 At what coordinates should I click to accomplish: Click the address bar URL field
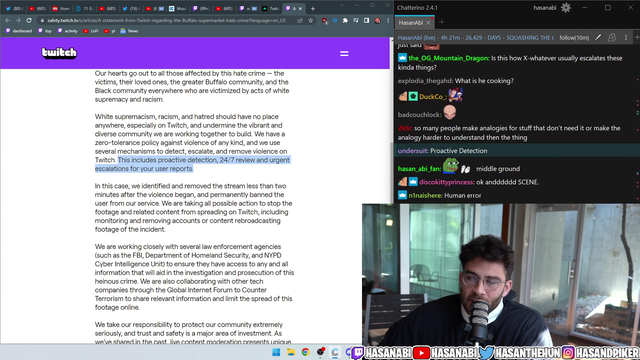click(x=167, y=20)
